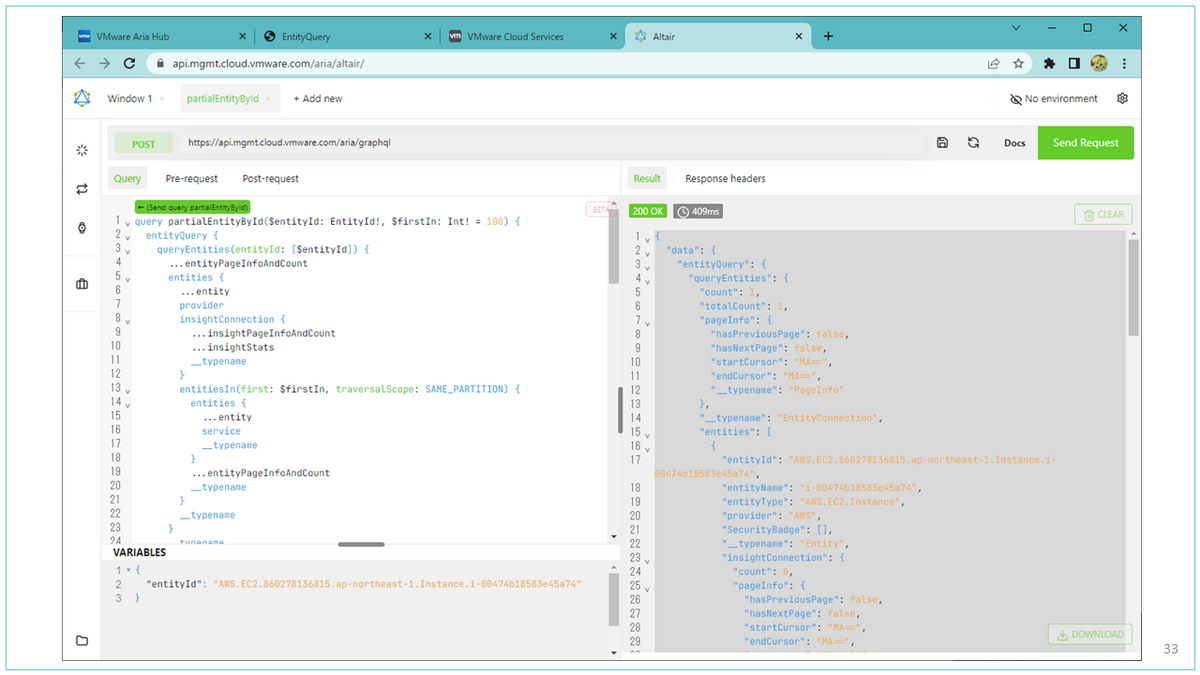
Task: Open the folder icon at sidebar bottom
Action: pos(82,640)
